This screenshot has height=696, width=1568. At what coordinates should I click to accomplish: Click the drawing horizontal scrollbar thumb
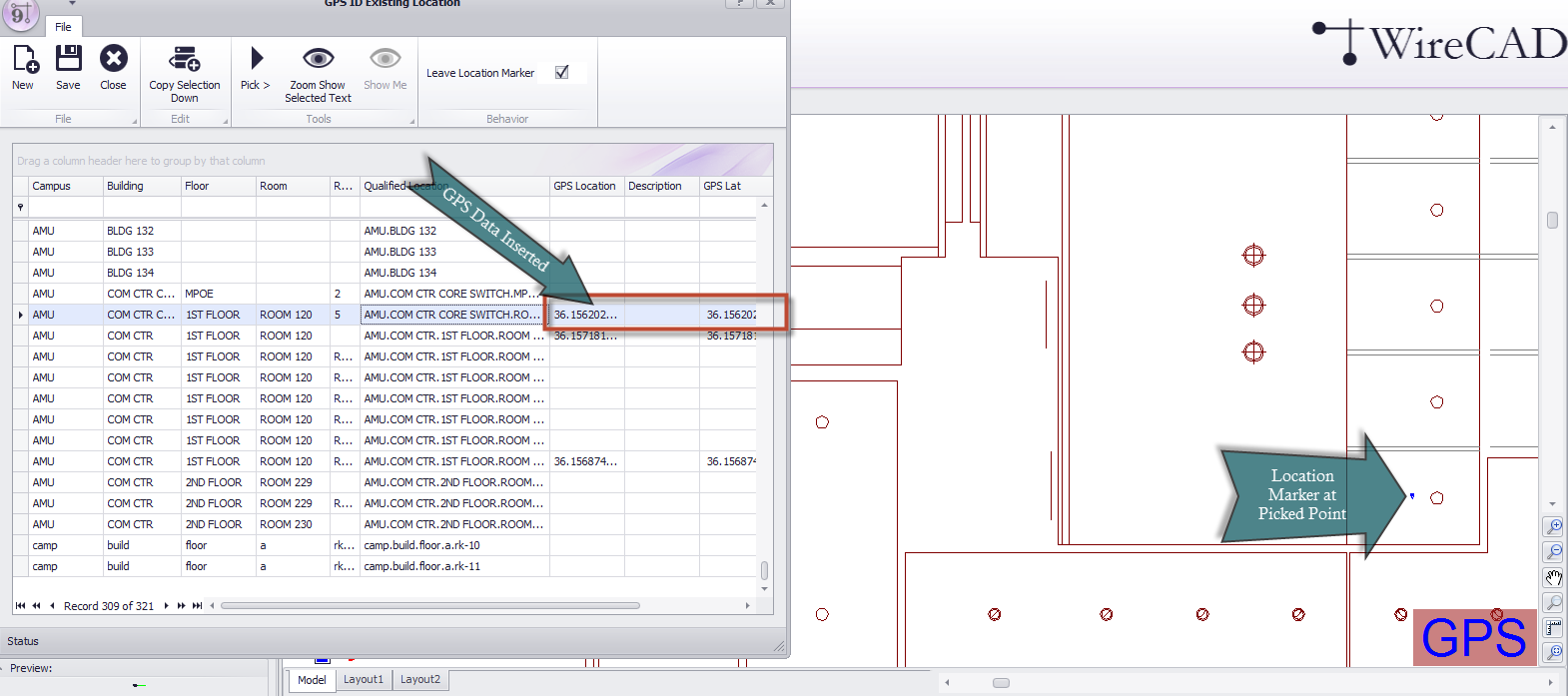pos(1001,683)
